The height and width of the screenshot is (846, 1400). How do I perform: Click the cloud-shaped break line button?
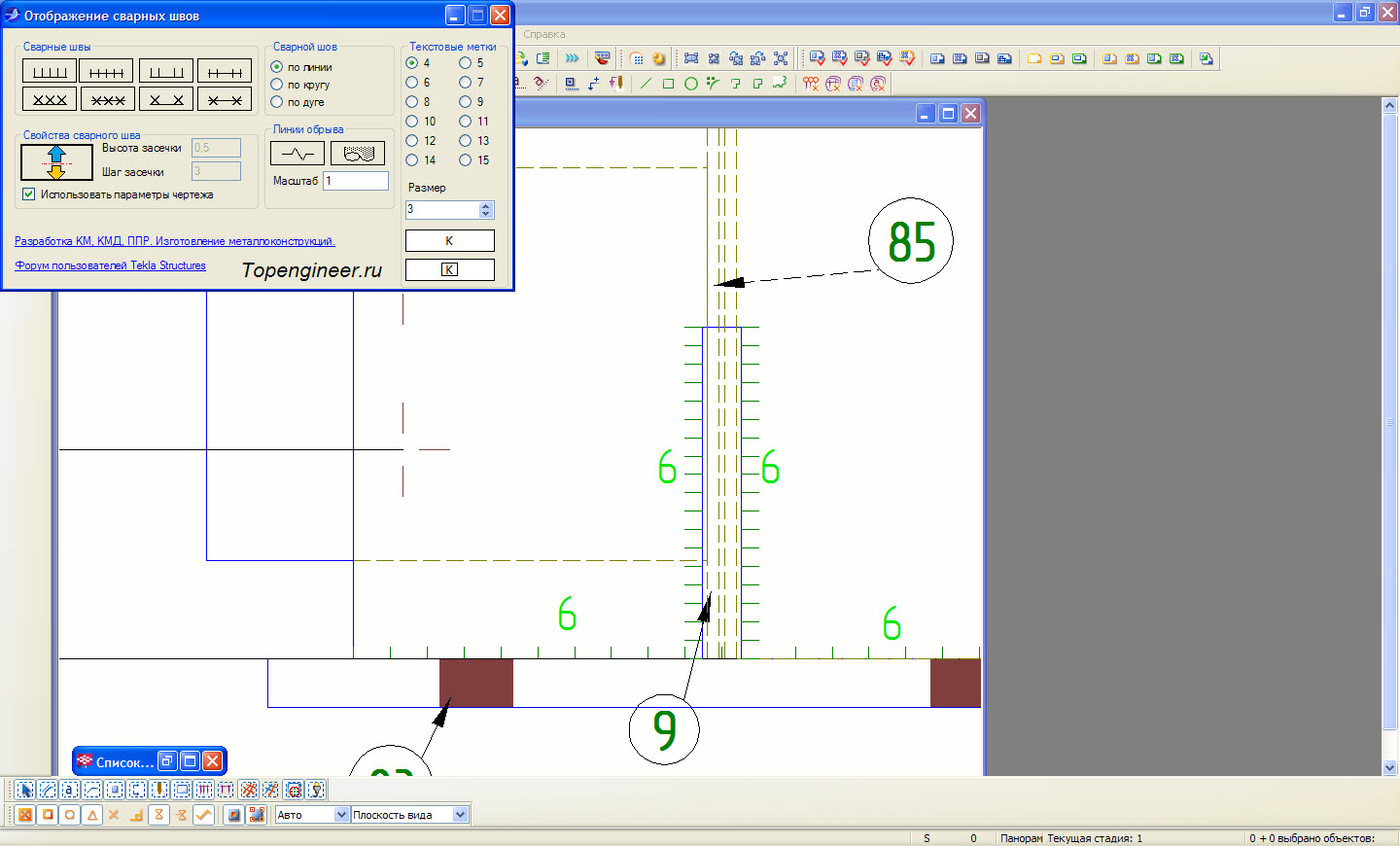pyautogui.click(x=358, y=154)
